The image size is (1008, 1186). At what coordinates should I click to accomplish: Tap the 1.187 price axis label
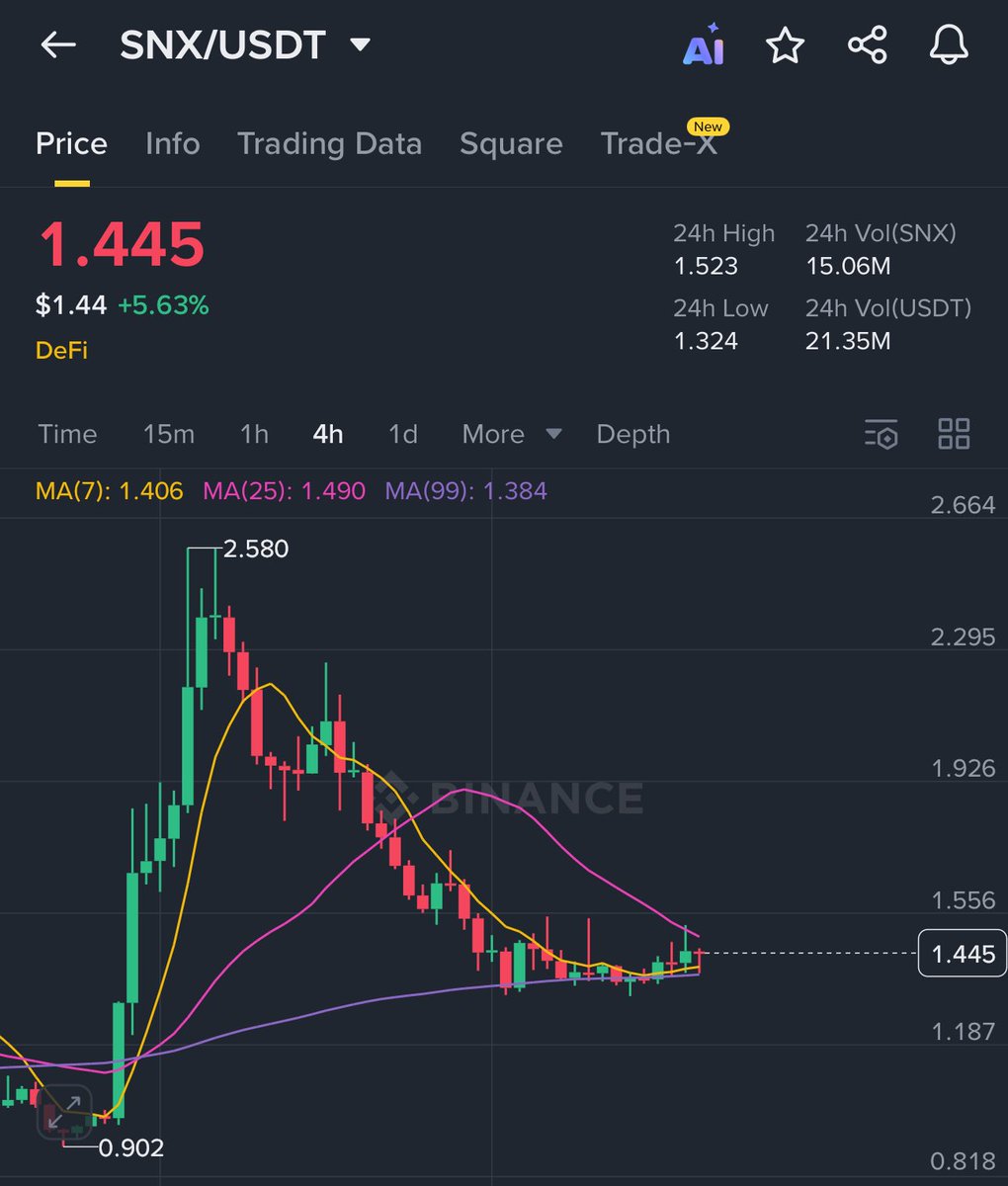pyautogui.click(x=964, y=1032)
